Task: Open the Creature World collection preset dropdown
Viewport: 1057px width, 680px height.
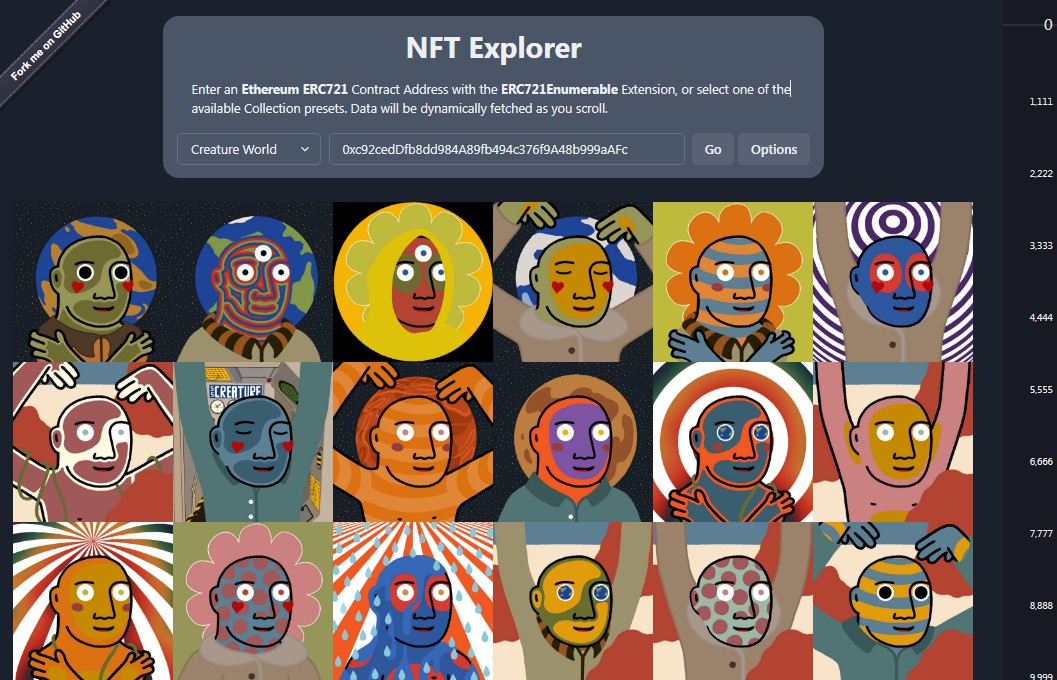Action: tap(247, 149)
